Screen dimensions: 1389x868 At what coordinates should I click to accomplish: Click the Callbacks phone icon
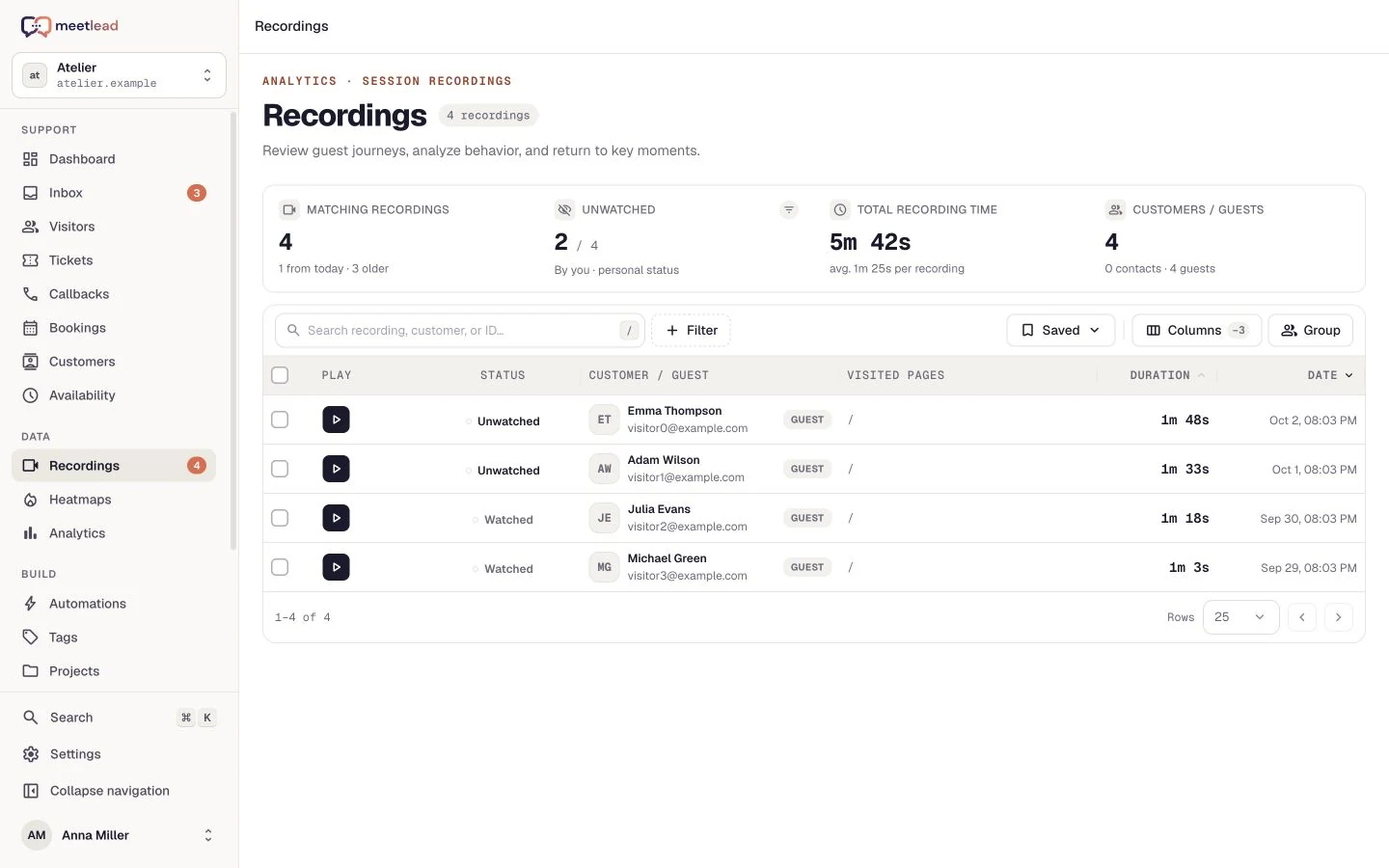31,294
